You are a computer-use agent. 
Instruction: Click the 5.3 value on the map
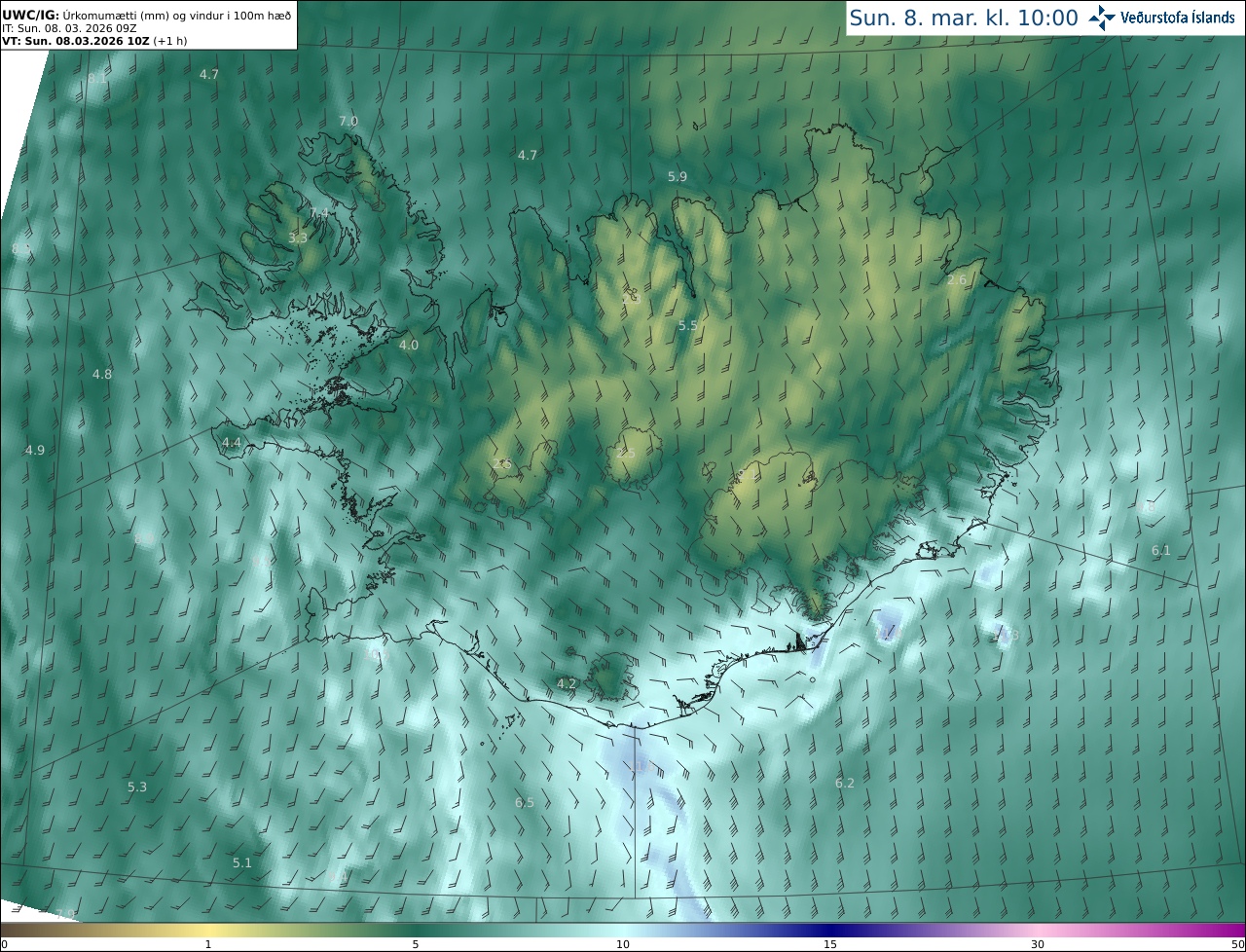[x=137, y=787]
